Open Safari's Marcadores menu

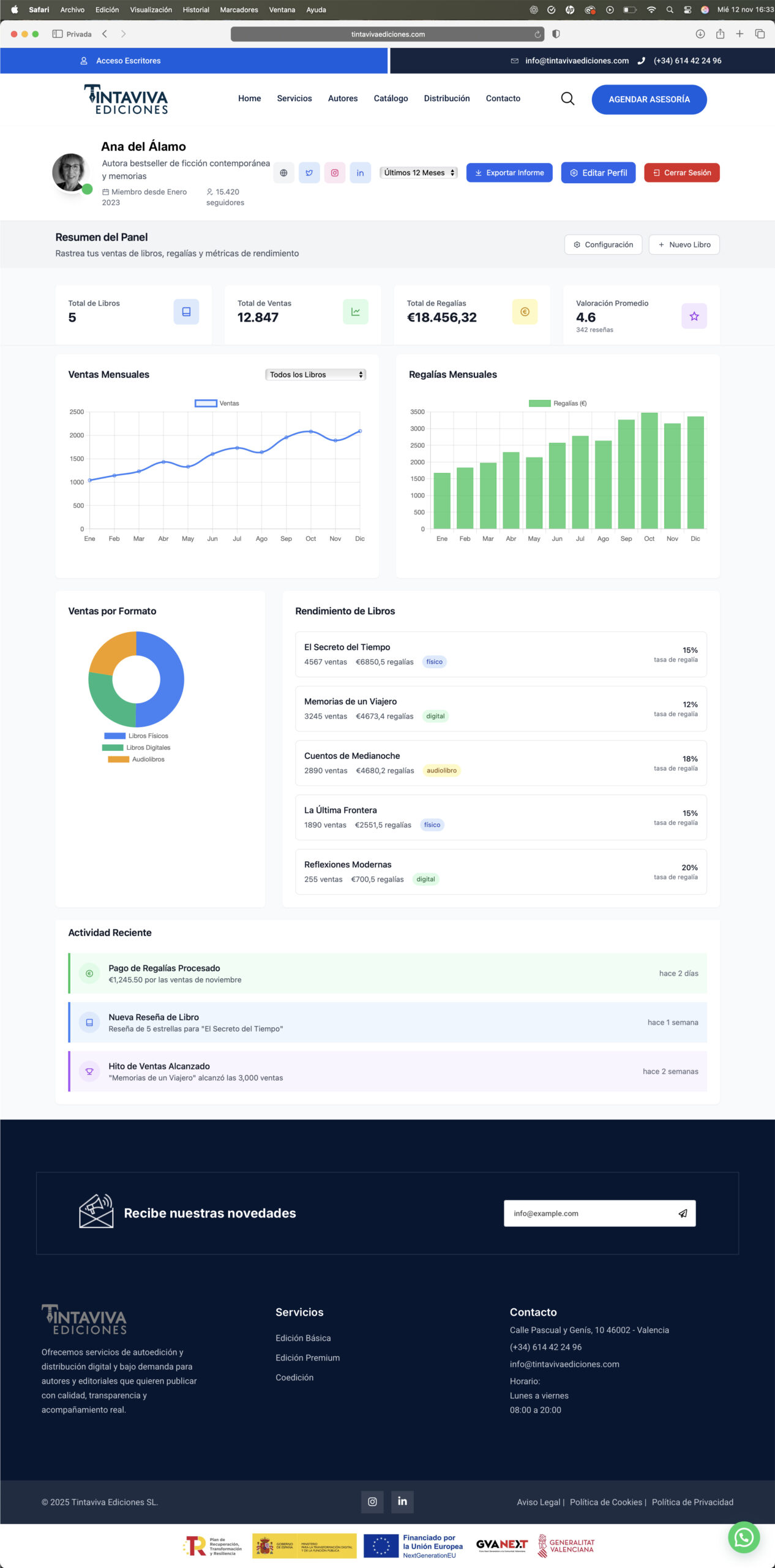239,10
